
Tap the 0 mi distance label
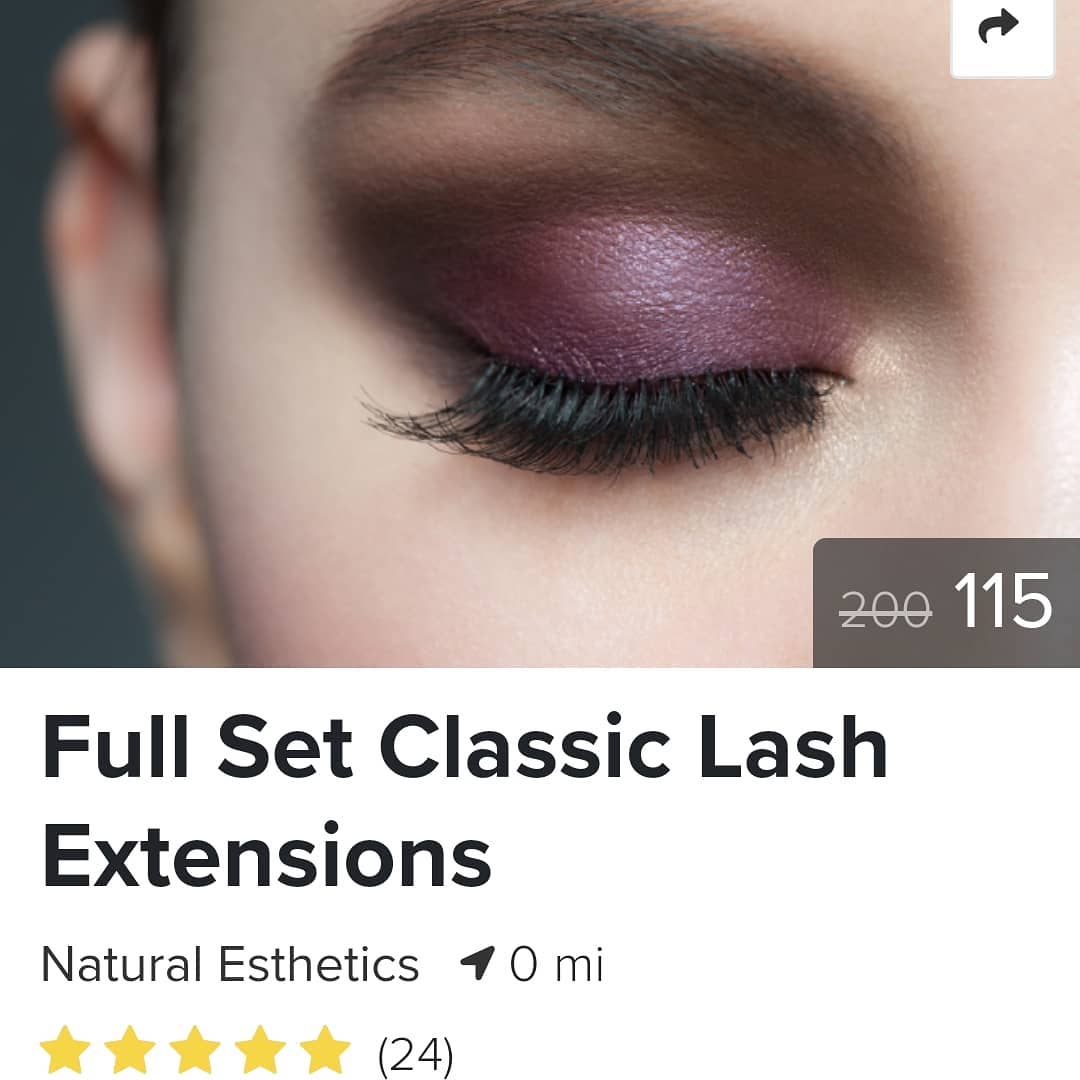pyautogui.click(x=557, y=964)
